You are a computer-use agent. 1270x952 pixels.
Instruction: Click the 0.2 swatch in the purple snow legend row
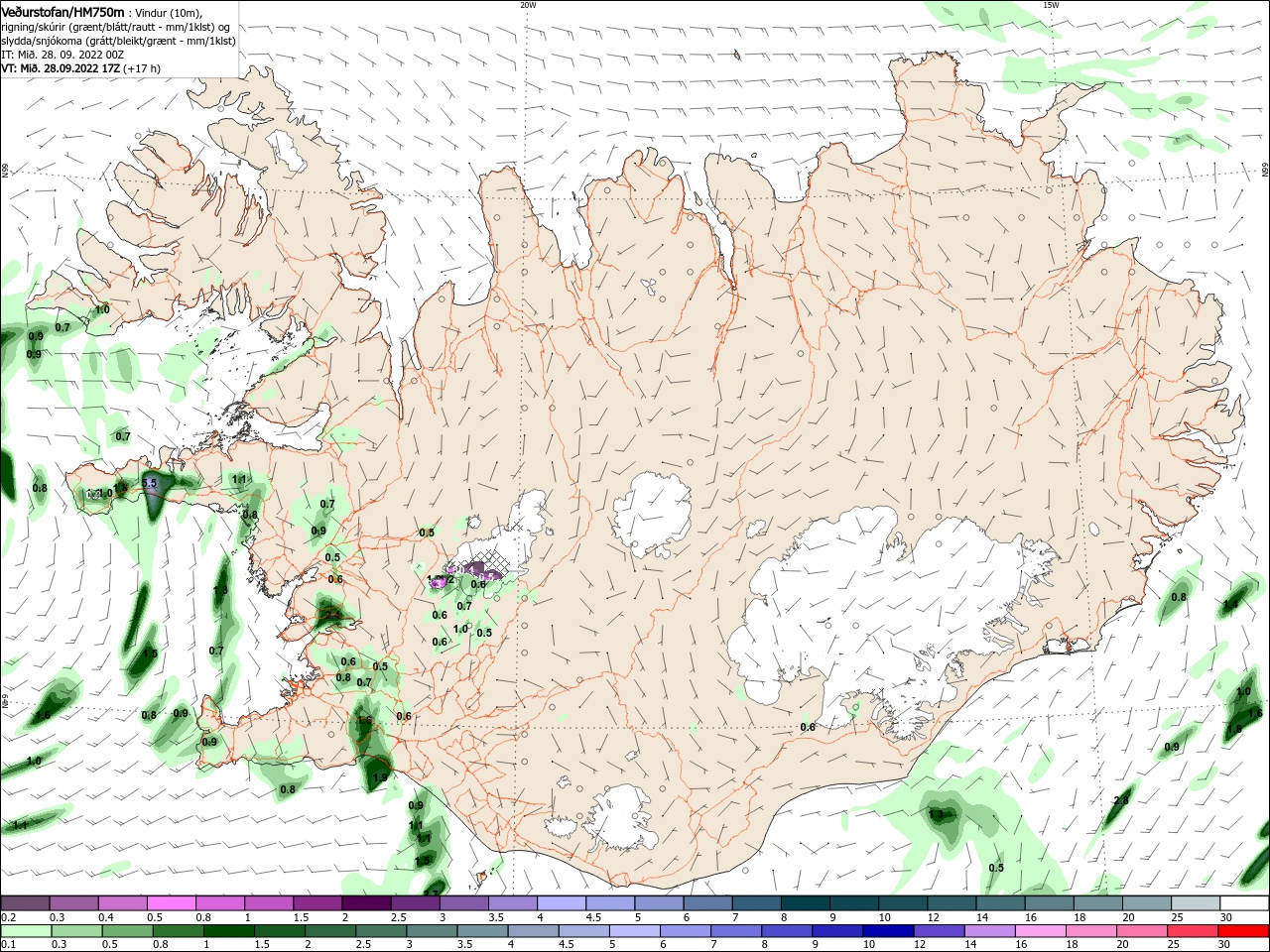(x=26, y=902)
